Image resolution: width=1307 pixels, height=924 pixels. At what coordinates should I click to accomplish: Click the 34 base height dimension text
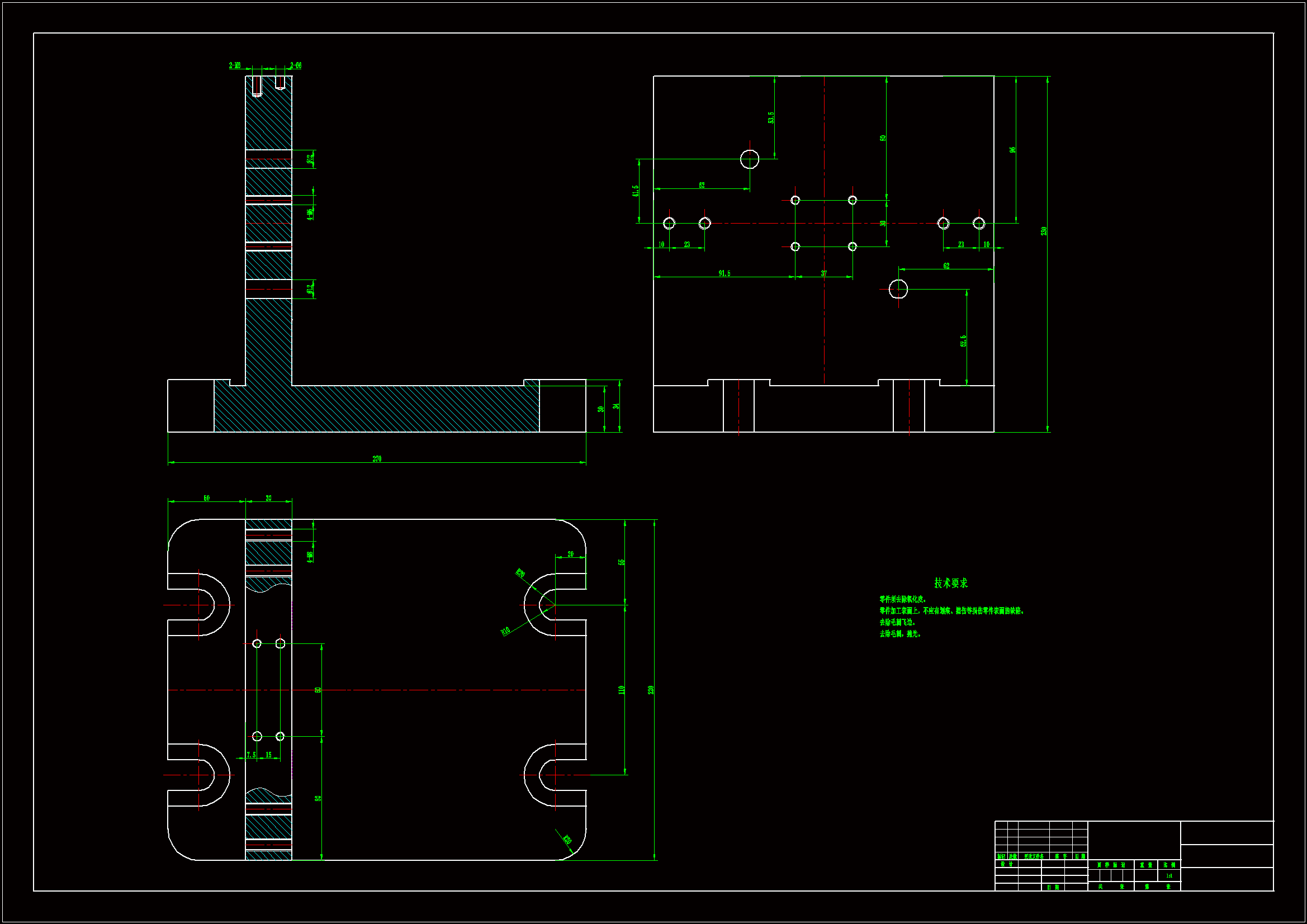tap(615, 406)
